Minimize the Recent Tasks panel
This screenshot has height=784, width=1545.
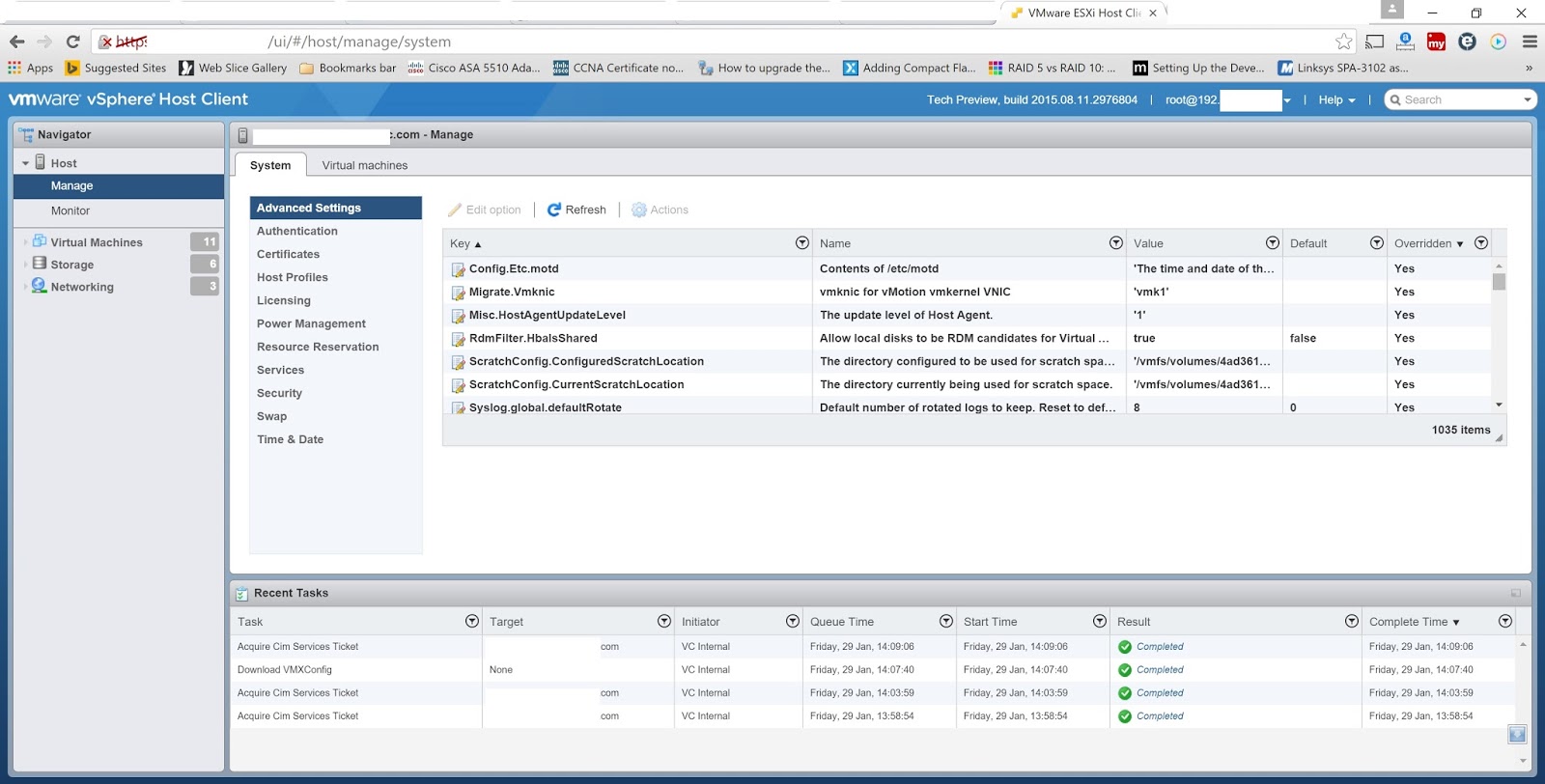1515,593
